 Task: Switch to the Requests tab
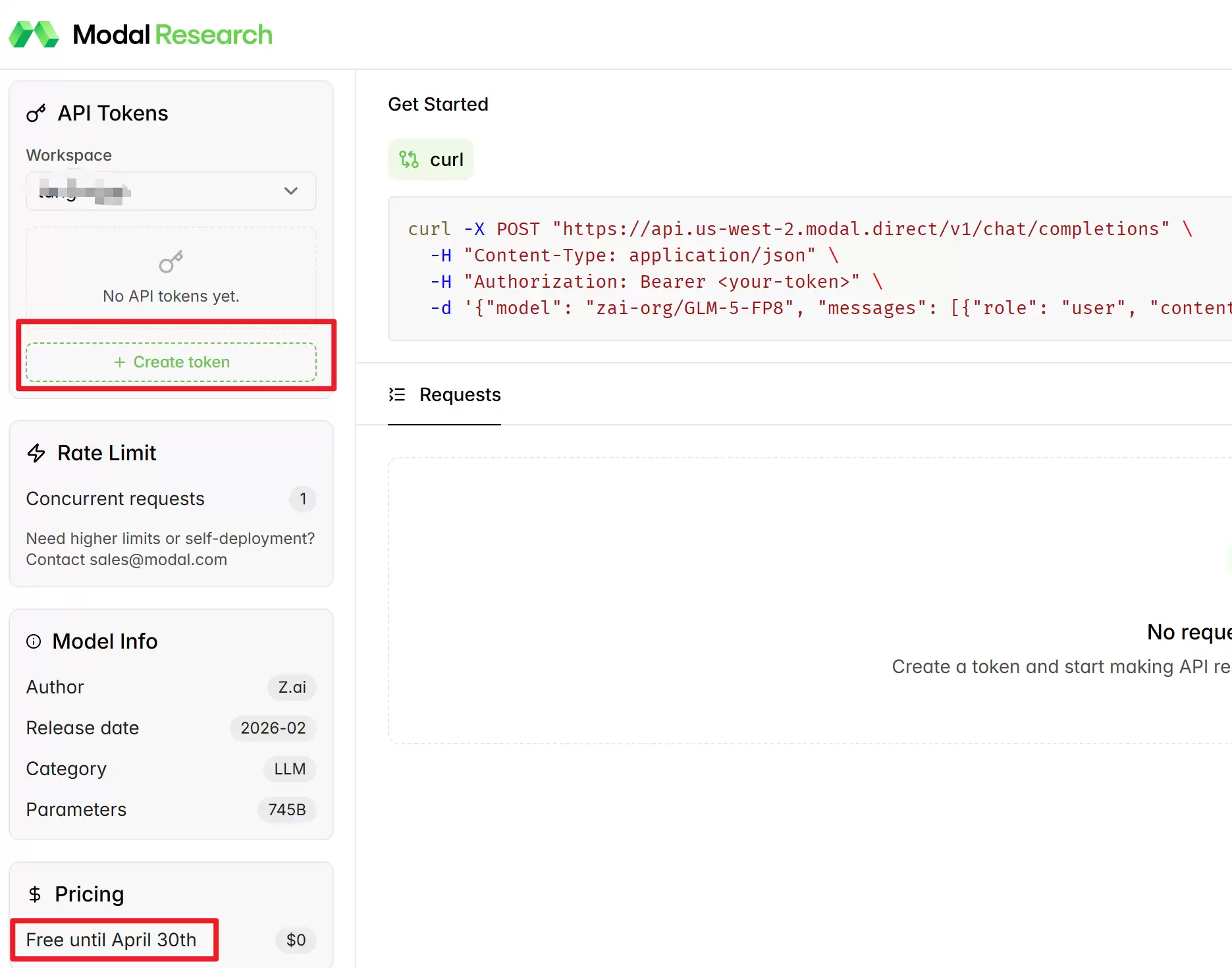coord(445,394)
